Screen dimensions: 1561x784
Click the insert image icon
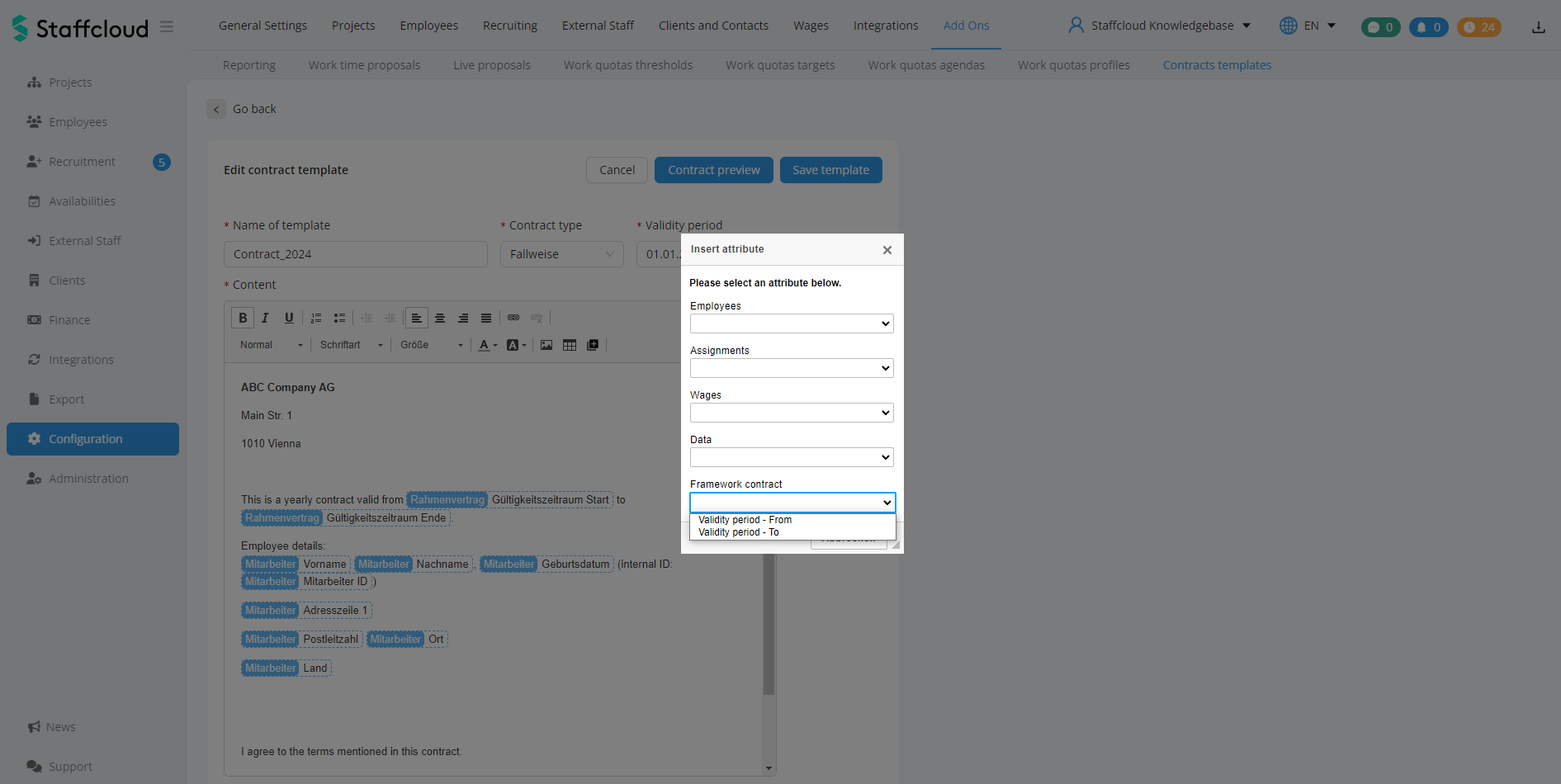coord(546,345)
